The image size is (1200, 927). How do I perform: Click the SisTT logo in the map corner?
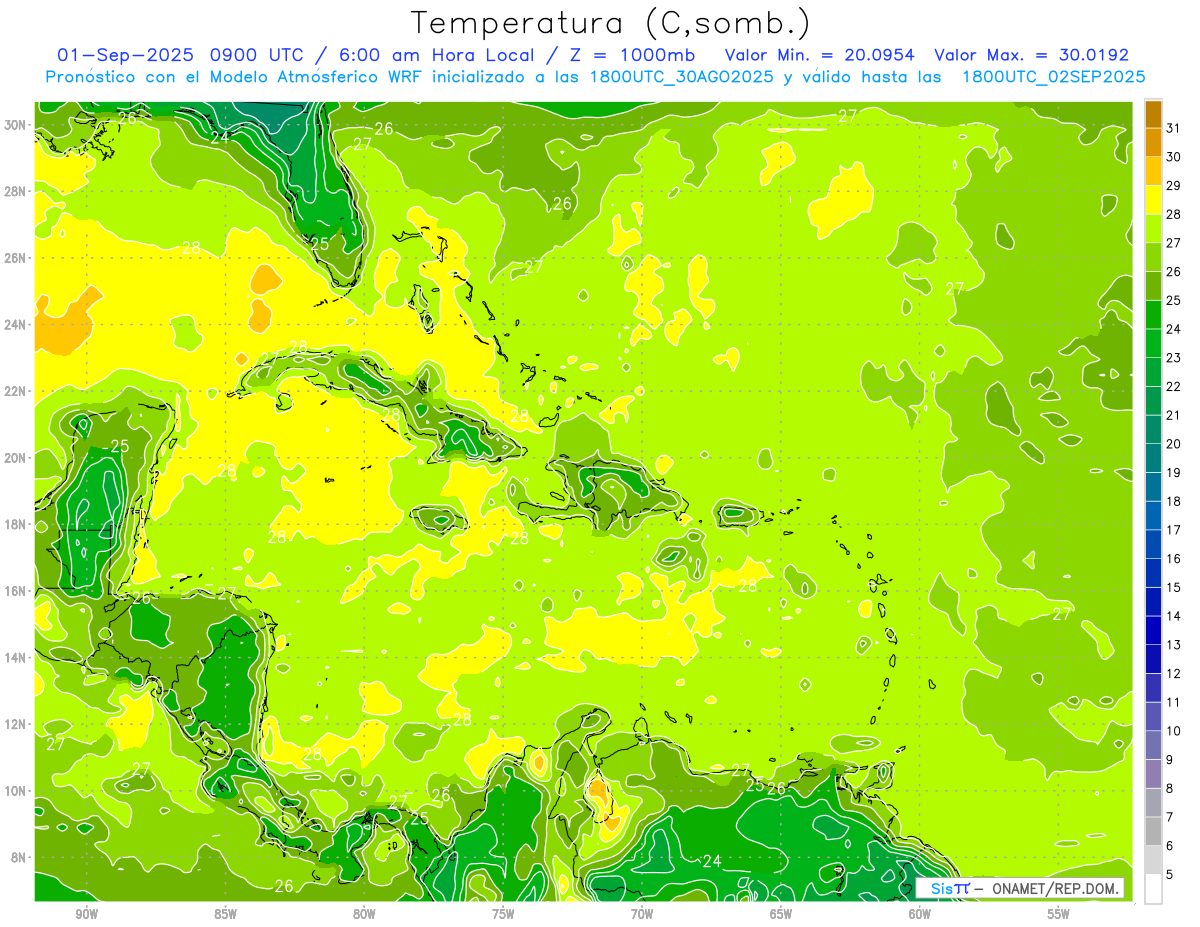coord(949,888)
